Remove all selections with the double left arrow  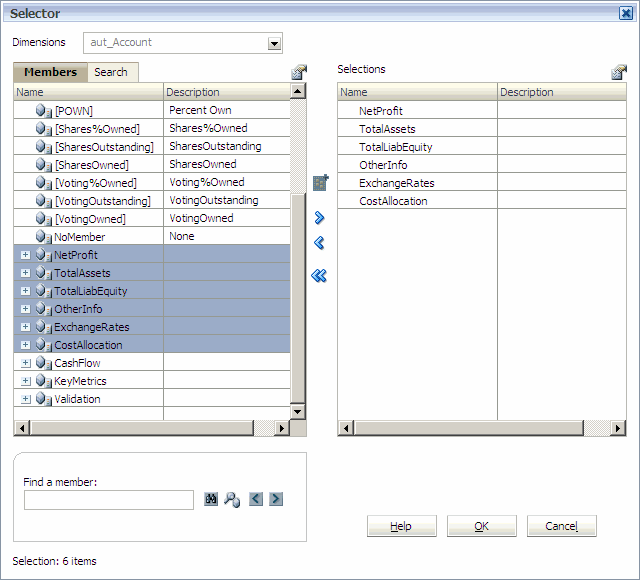[x=319, y=276]
